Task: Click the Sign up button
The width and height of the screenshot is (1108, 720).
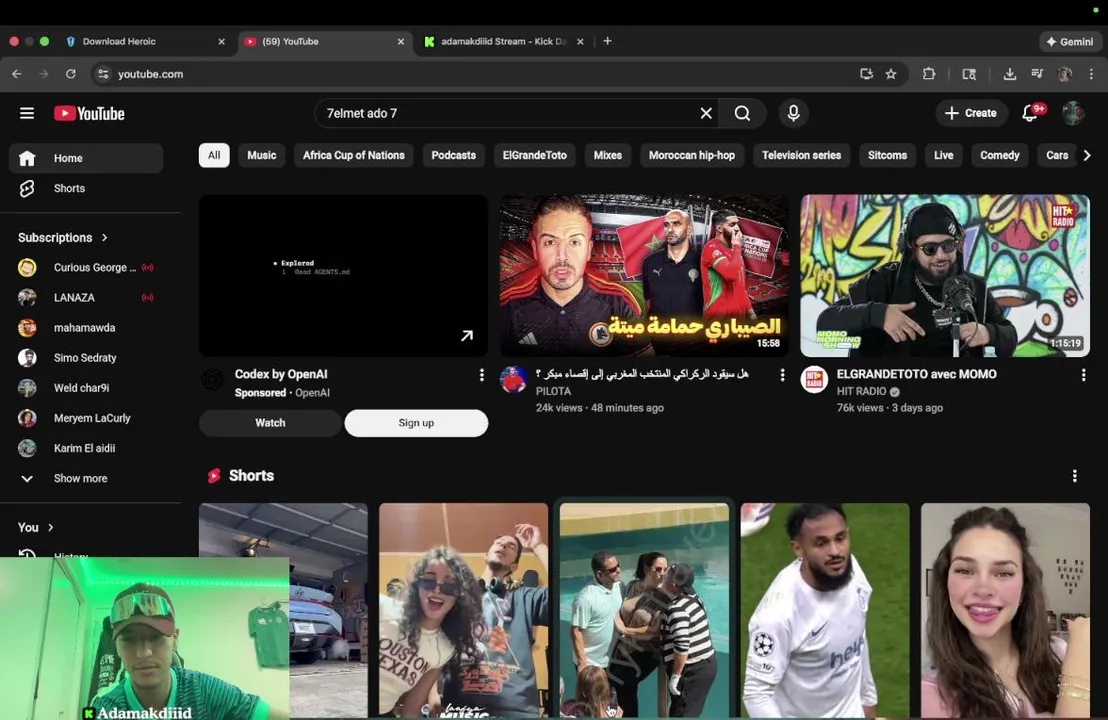Action: click(x=416, y=423)
